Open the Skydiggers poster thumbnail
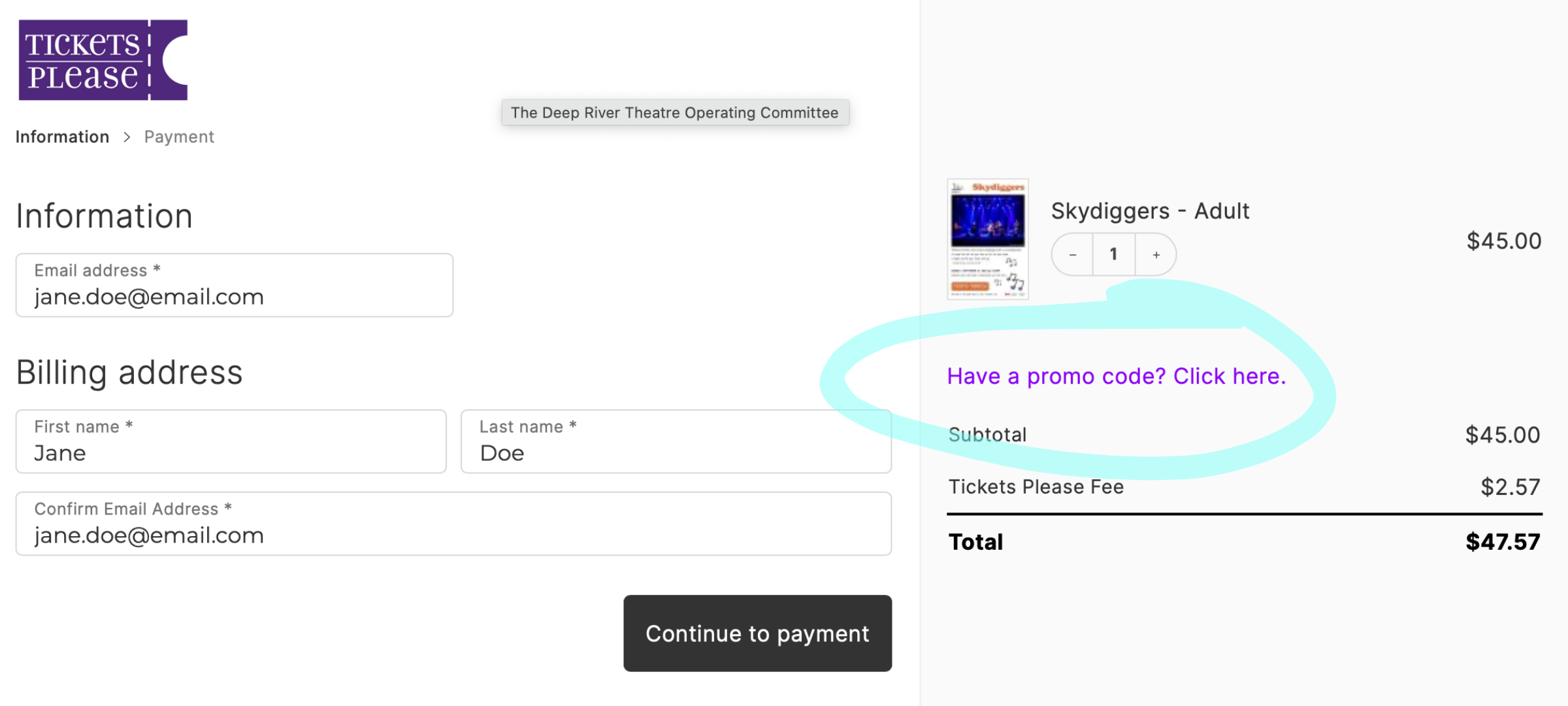This screenshot has height=706, width=1568. point(987,239)
